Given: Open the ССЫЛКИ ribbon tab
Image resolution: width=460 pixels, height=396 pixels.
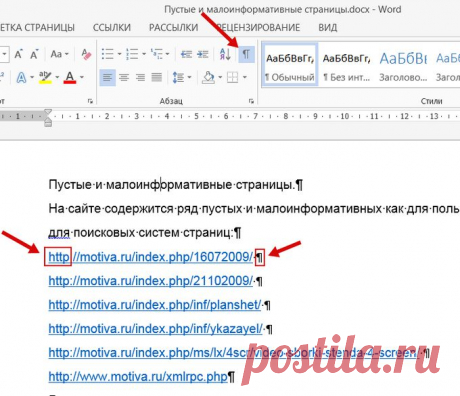Looking at the screenshot, I should pyautogui.click(x=112, y=27).
